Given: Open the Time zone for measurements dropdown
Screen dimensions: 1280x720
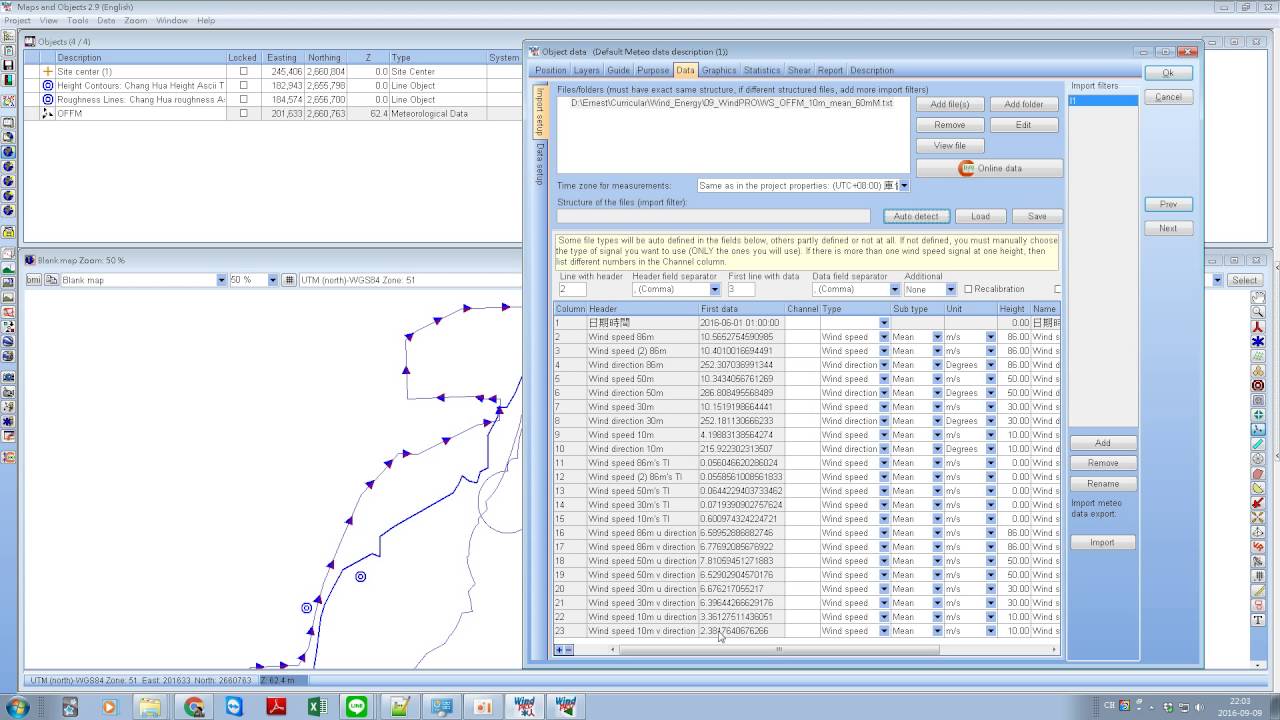Looking at the screenshot, I should pos(904,186).
